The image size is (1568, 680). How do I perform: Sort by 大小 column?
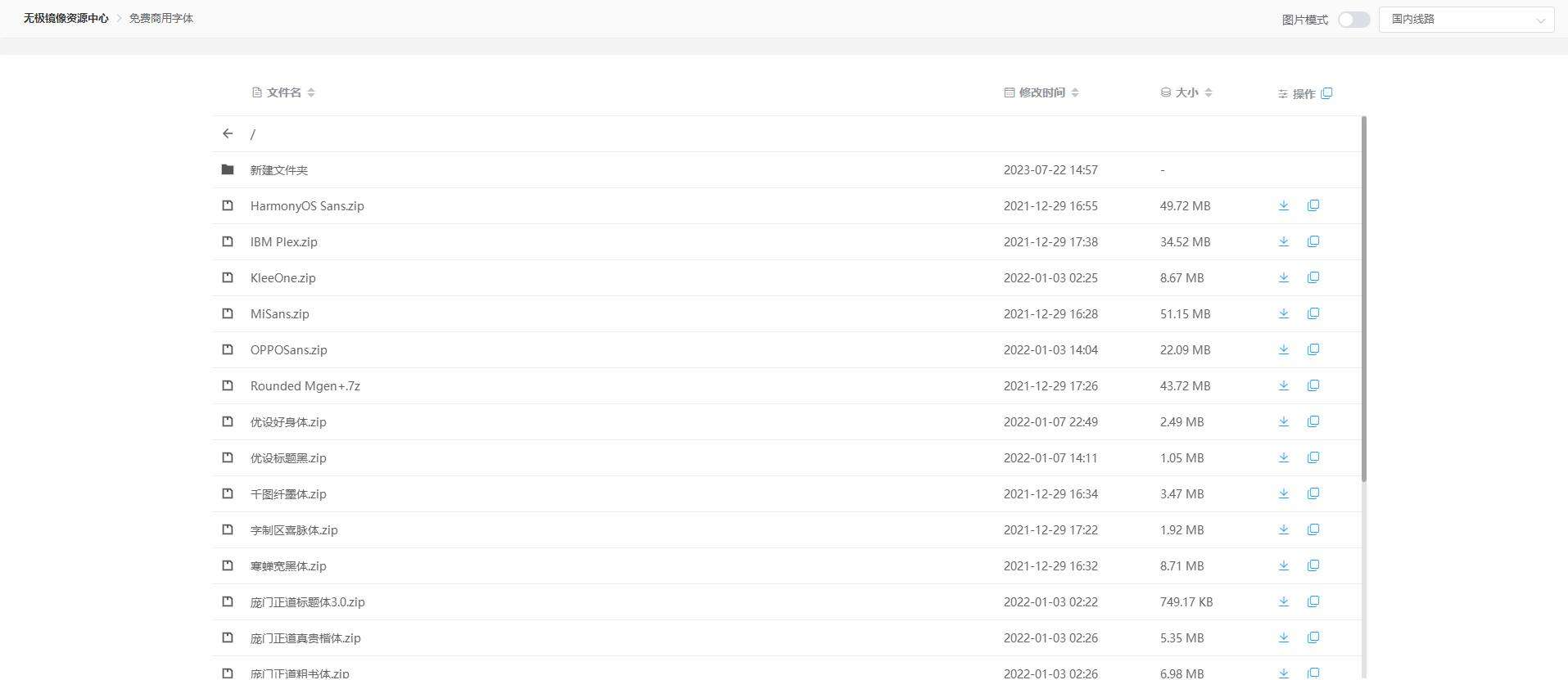[1209, 92]
